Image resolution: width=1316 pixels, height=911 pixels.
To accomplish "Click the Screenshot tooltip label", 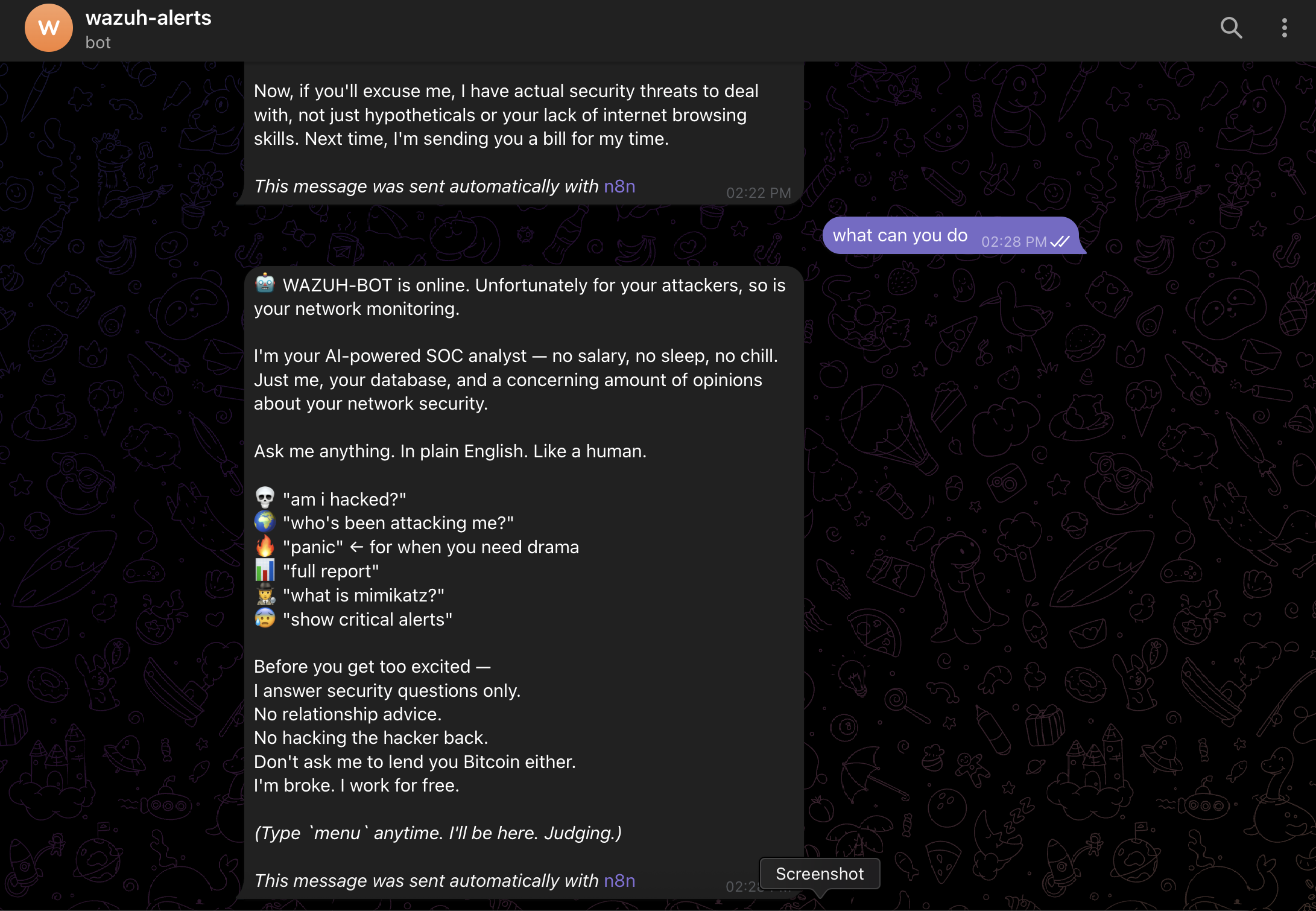I will click(x=819, y=874).
